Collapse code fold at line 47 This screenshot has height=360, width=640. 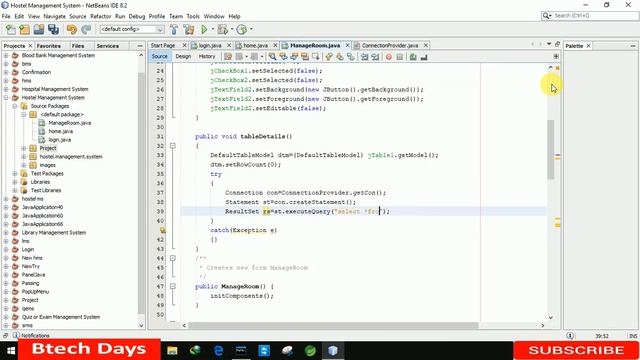coord(173,287)
